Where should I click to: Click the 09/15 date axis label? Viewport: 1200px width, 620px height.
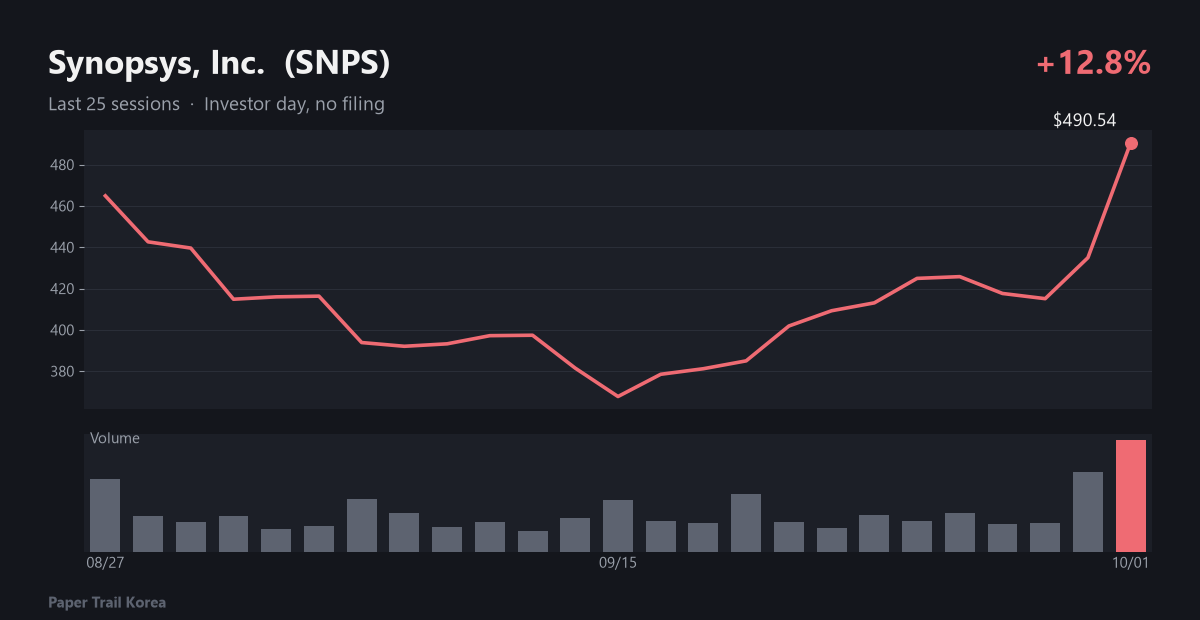[618, 563]
